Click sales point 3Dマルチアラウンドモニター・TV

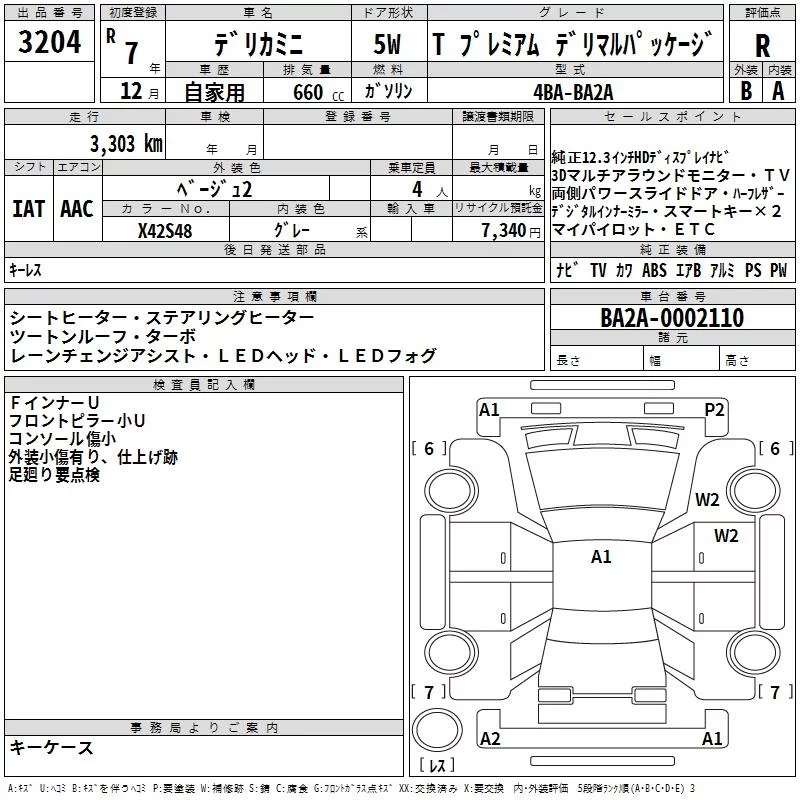[x=671, y=176]
